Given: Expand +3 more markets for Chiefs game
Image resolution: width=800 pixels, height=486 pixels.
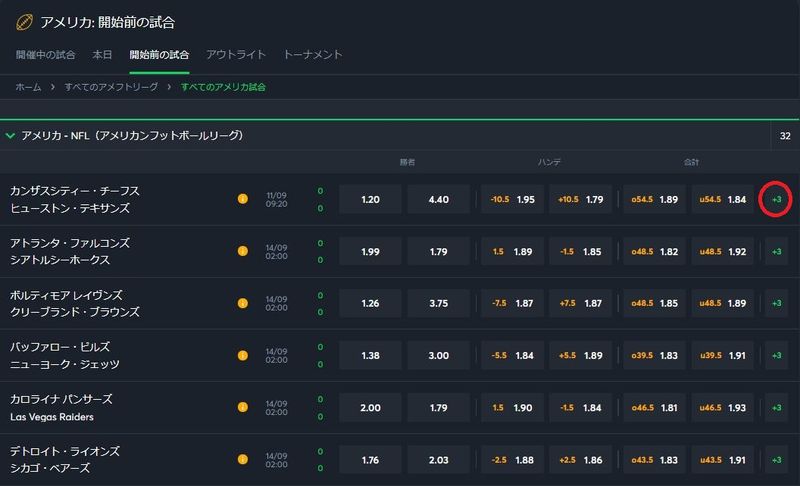Looking at the screenshot, I should [x=776, y=199].
